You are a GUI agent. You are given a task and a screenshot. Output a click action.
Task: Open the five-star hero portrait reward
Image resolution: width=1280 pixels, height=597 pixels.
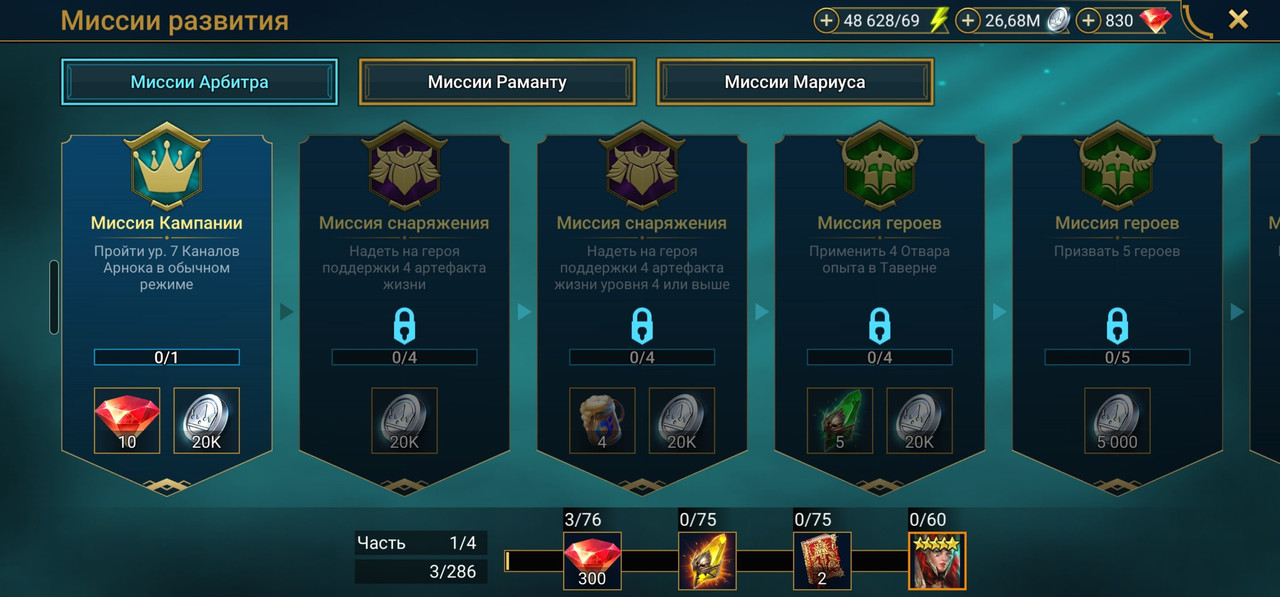937,561
